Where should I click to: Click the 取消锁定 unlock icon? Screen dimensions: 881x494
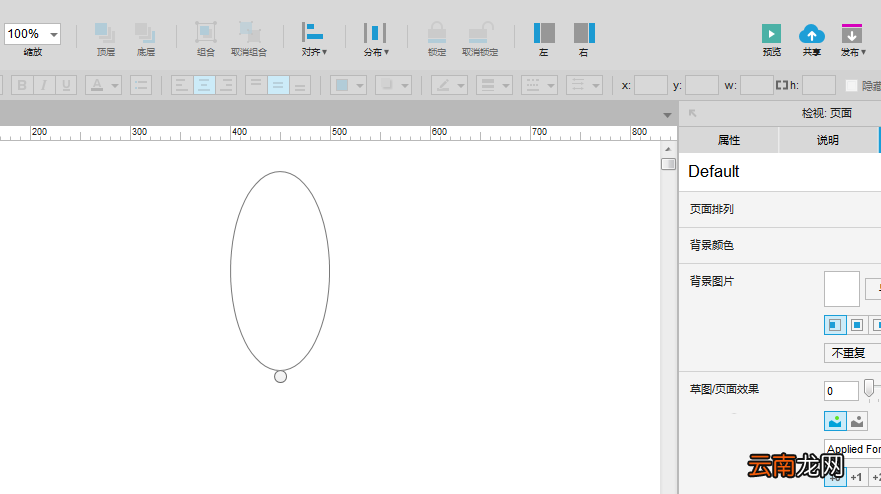tap(480, 33)
